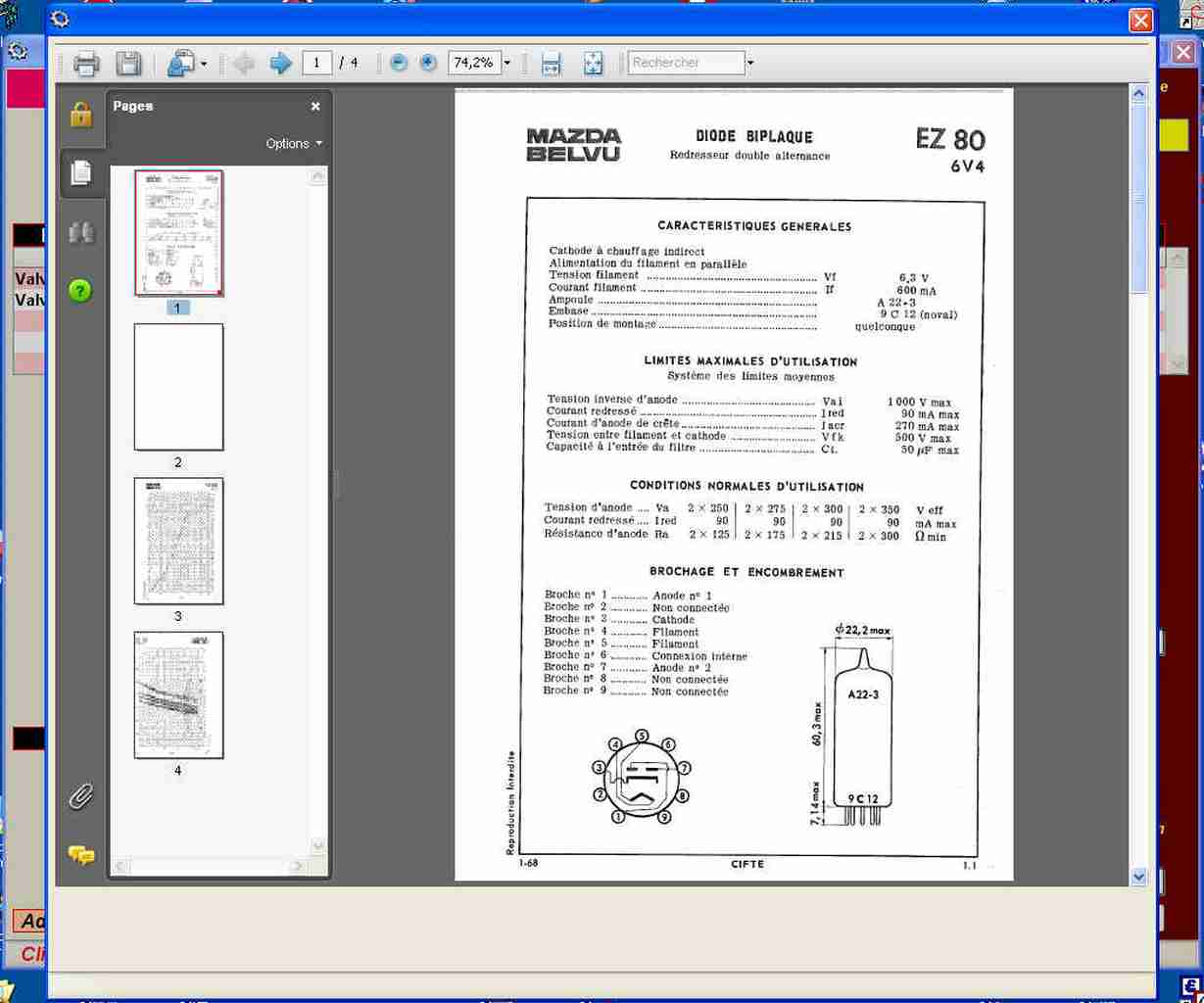
Task: Close the PDF viewer window
Action: tap(1140, 21)
